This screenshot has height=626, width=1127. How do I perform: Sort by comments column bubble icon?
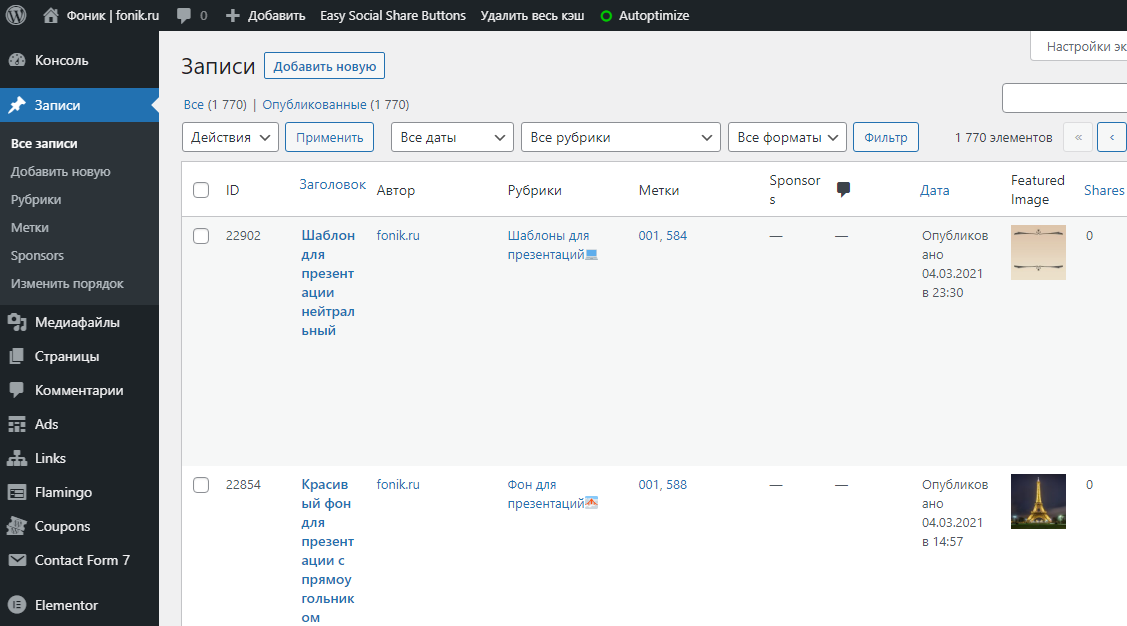[x=843, y=190]
